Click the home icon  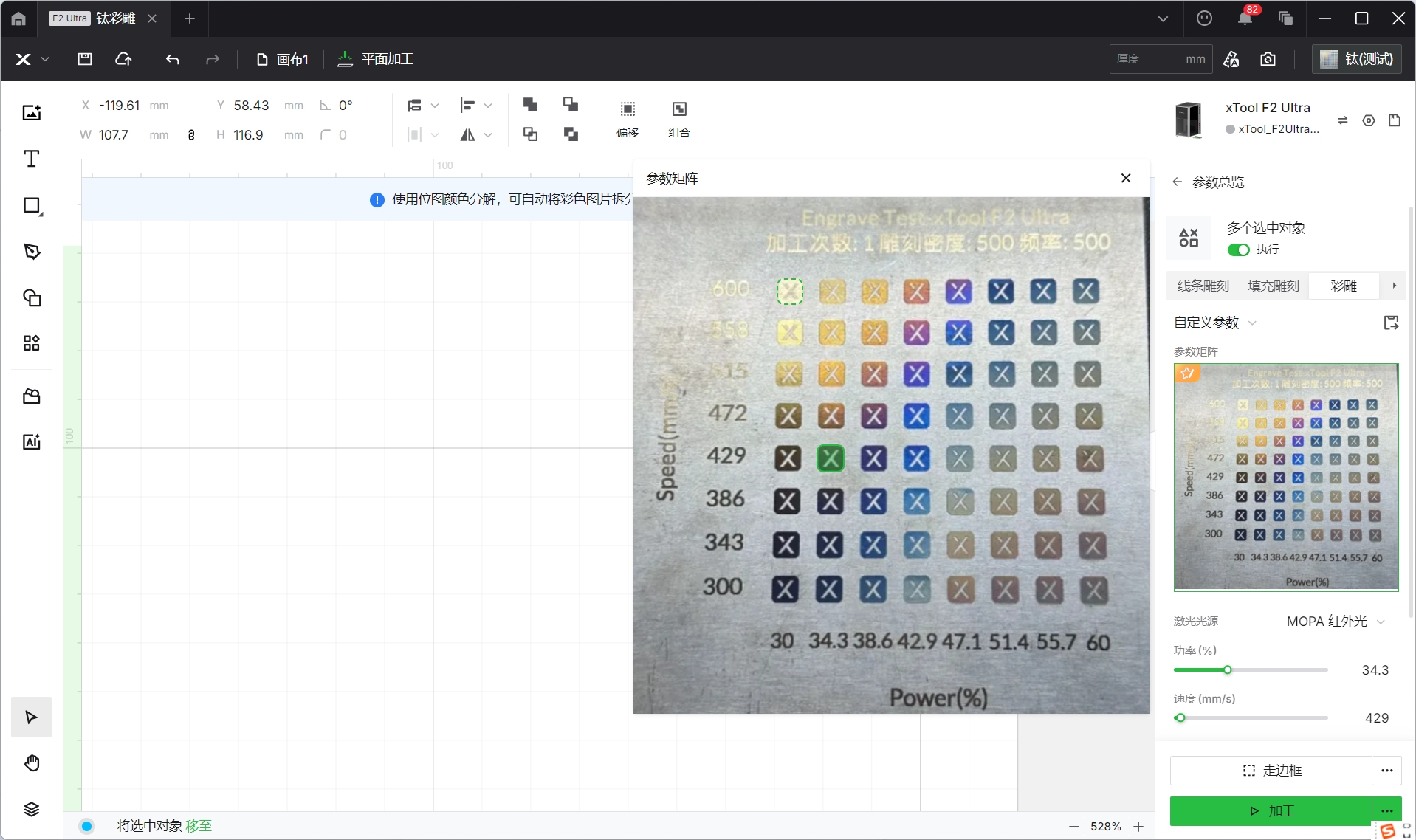point(18,18)
